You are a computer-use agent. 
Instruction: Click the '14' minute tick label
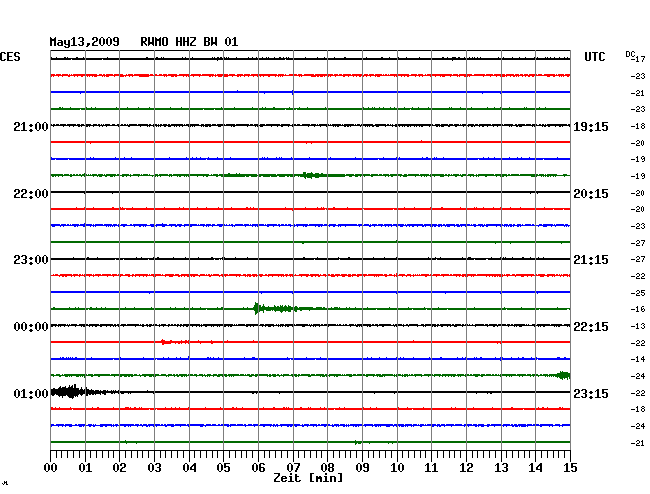[535, 468]
